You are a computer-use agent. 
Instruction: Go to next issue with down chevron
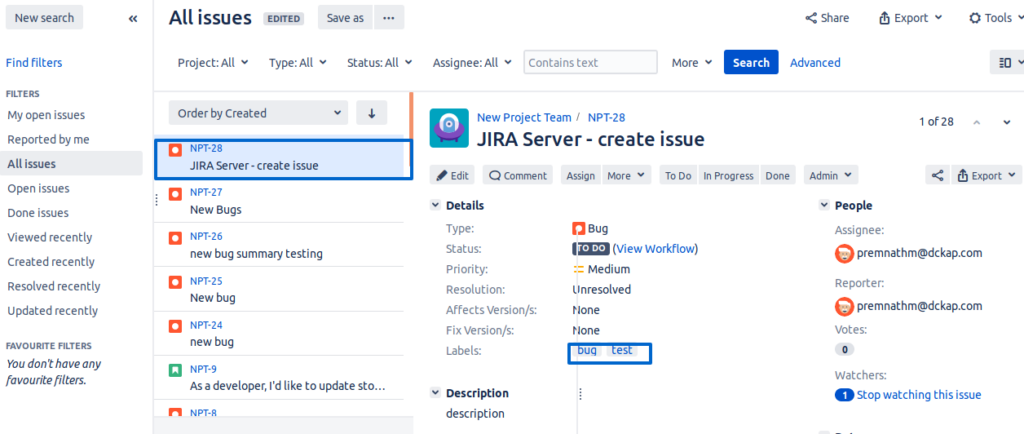(1006, 122)
